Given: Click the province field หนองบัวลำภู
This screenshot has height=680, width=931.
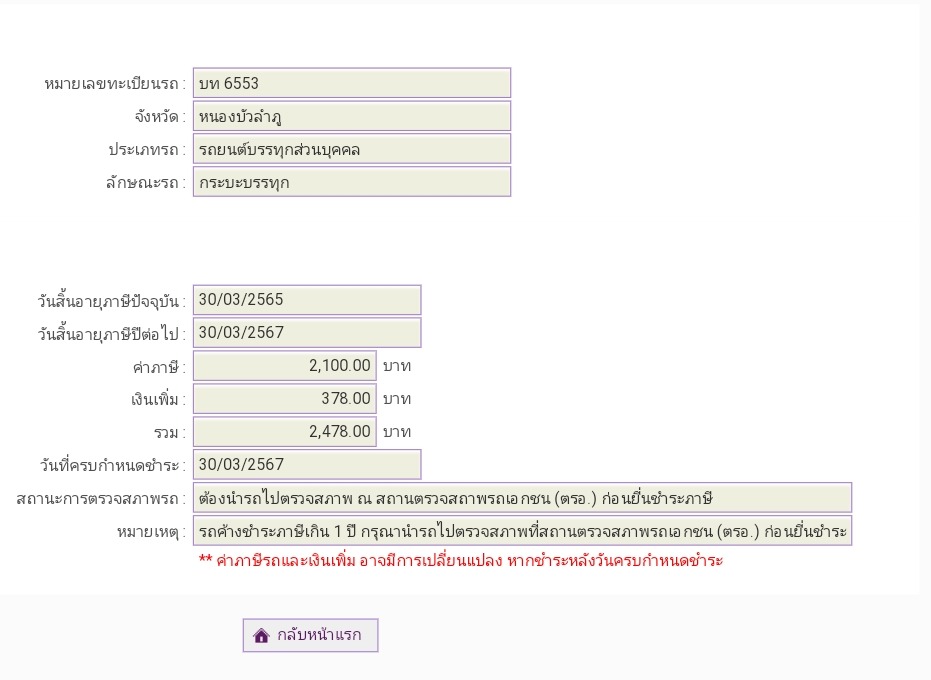Looking at the screenshot, I should [352, 116].
